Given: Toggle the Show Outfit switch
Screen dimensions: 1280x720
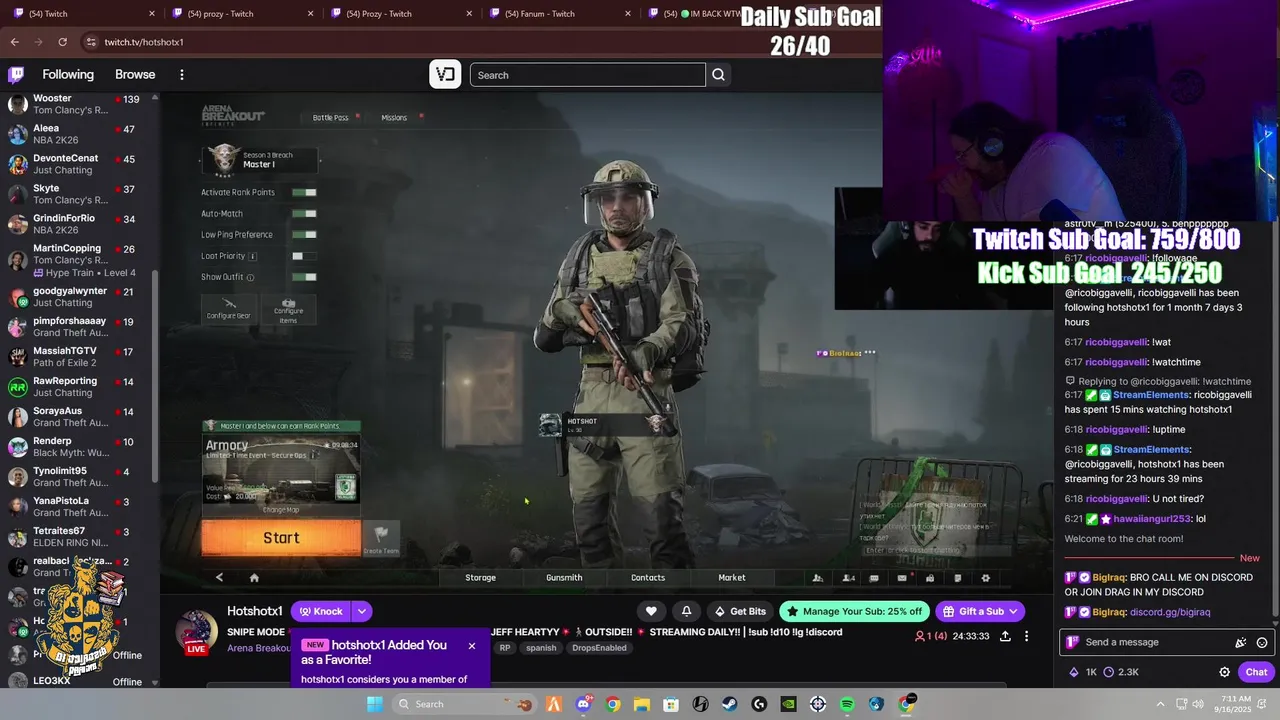Looking at the screenshot, I should (x=304, y=277).
